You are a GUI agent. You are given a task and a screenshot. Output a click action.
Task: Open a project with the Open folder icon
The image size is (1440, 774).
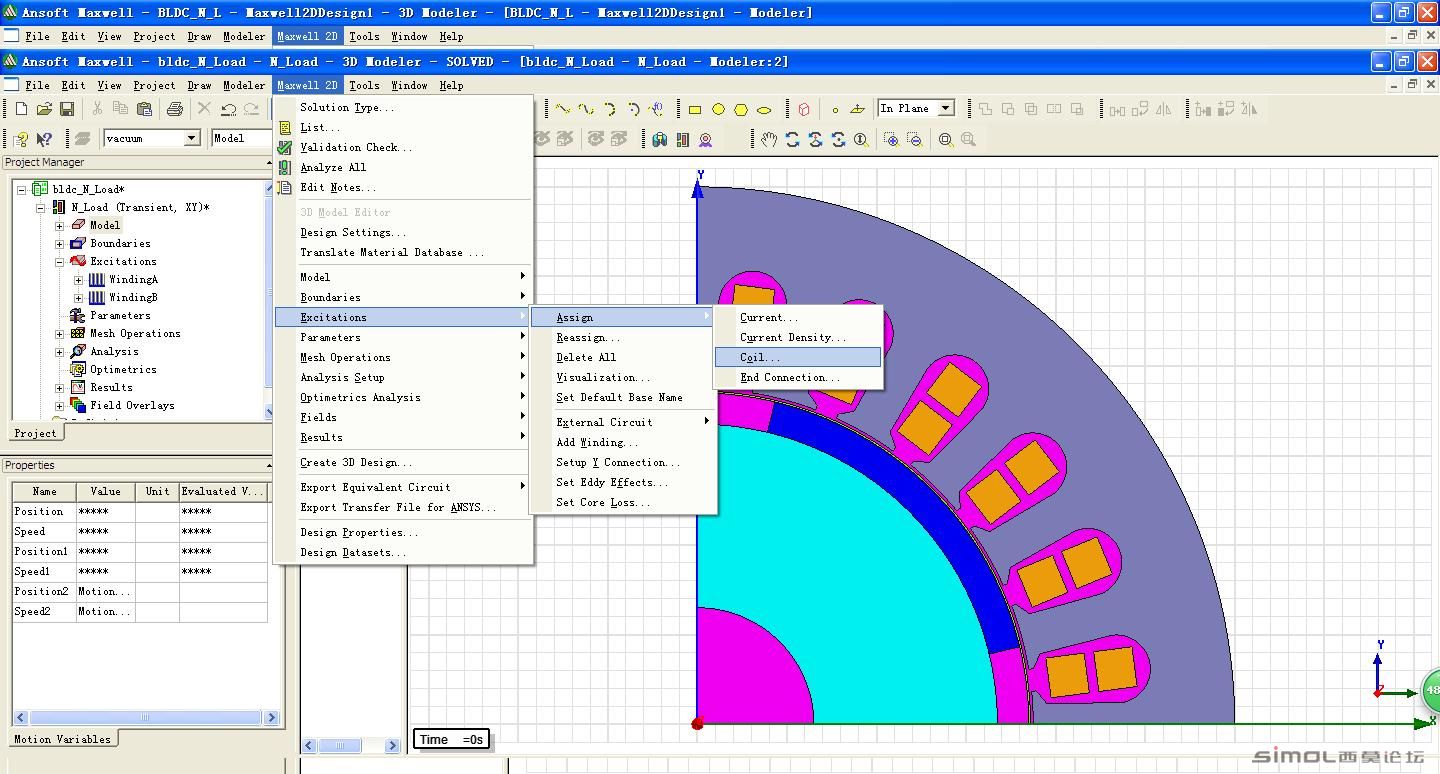click(x=44, y=109)
